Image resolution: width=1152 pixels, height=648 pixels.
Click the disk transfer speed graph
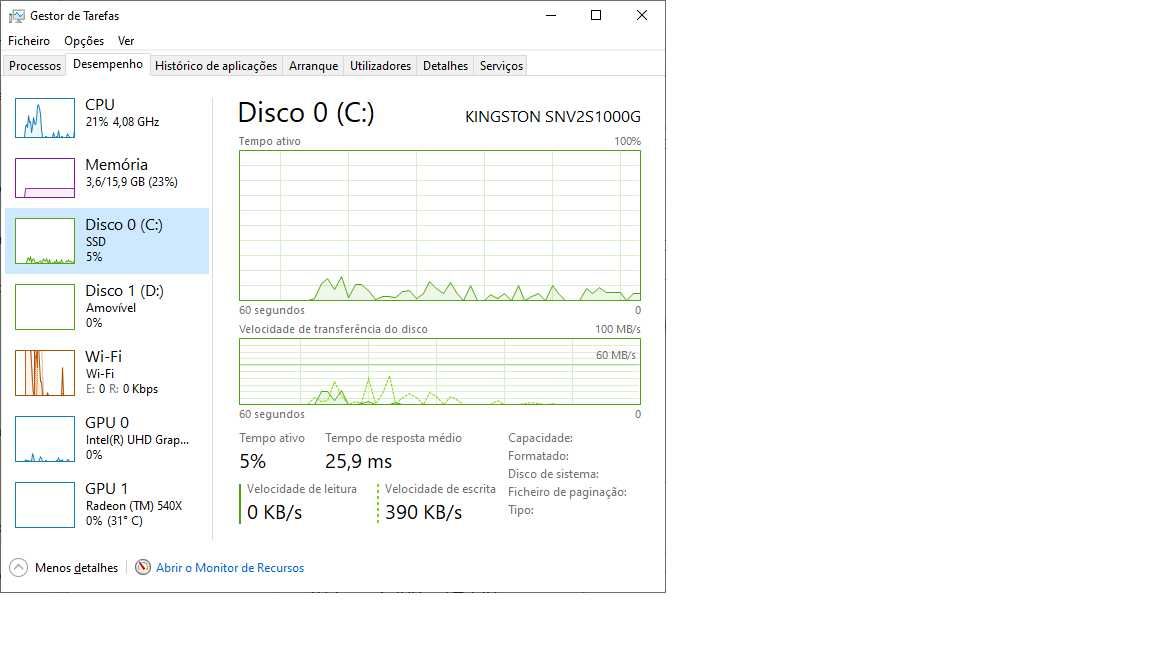(x=439, y=371)
